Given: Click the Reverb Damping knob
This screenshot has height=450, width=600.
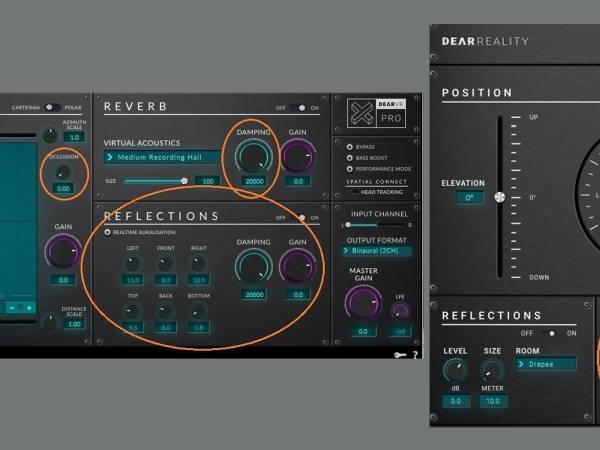Looking at the screenshot, I should click(253, 157).
